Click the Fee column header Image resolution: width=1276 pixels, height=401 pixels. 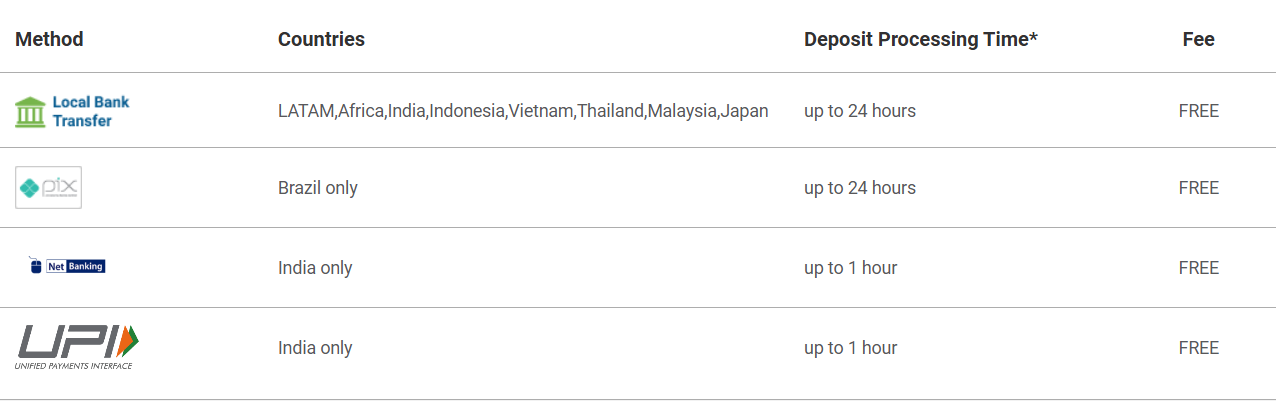(x=1198, y=39)
